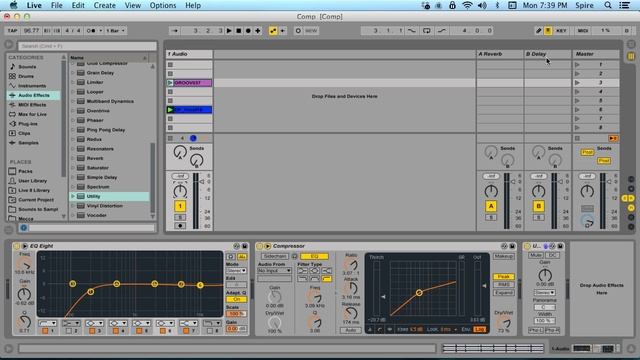Open EQ band 1 filter type dropdown
Image resolution: width=640 pixels, height=360 pixels.
pyautogui.click(x=47, y=323)
